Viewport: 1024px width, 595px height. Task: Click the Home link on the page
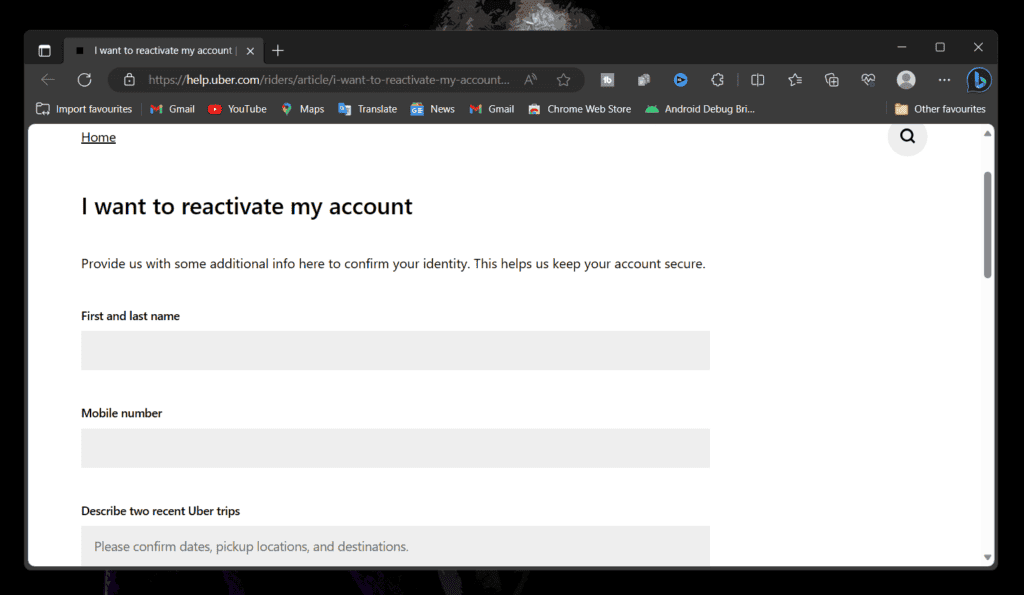click(x=98, y=137)
